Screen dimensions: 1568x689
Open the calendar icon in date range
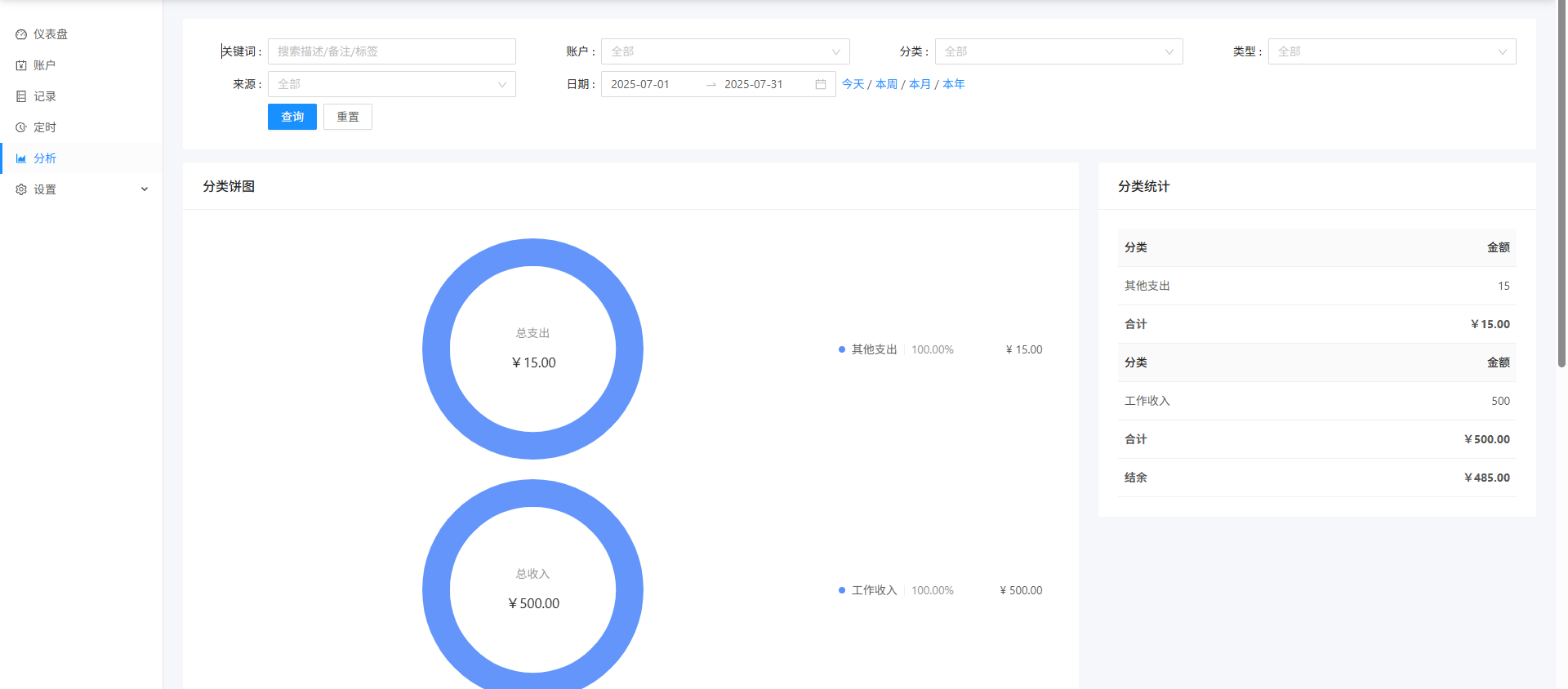pyautogui.click(x=821, y=84)
